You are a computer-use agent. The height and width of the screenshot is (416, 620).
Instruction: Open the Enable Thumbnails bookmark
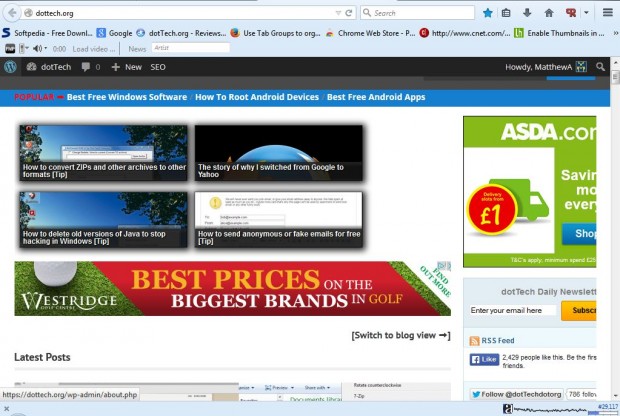click(x=559, y=33)
